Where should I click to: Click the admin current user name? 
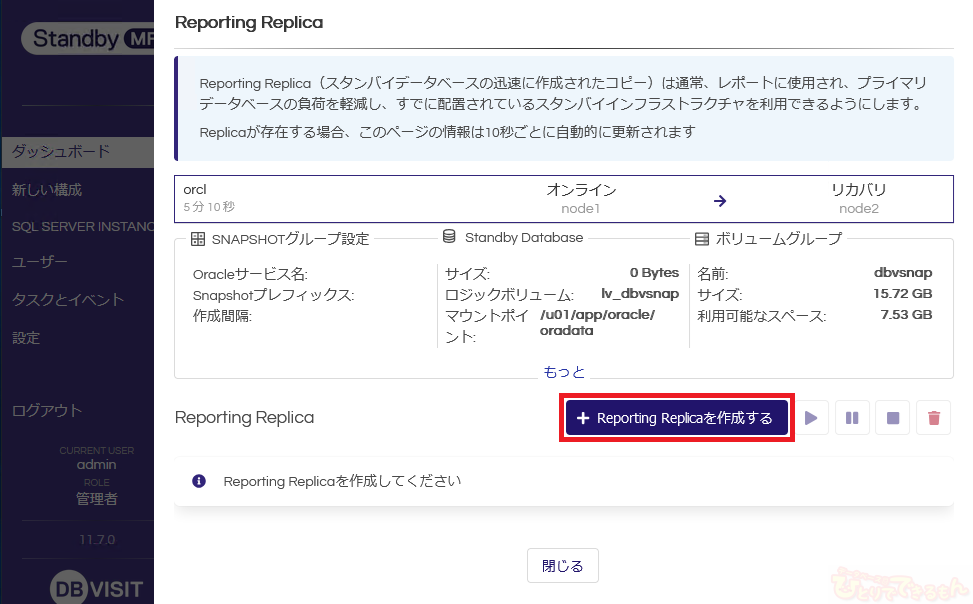[97, 464]
